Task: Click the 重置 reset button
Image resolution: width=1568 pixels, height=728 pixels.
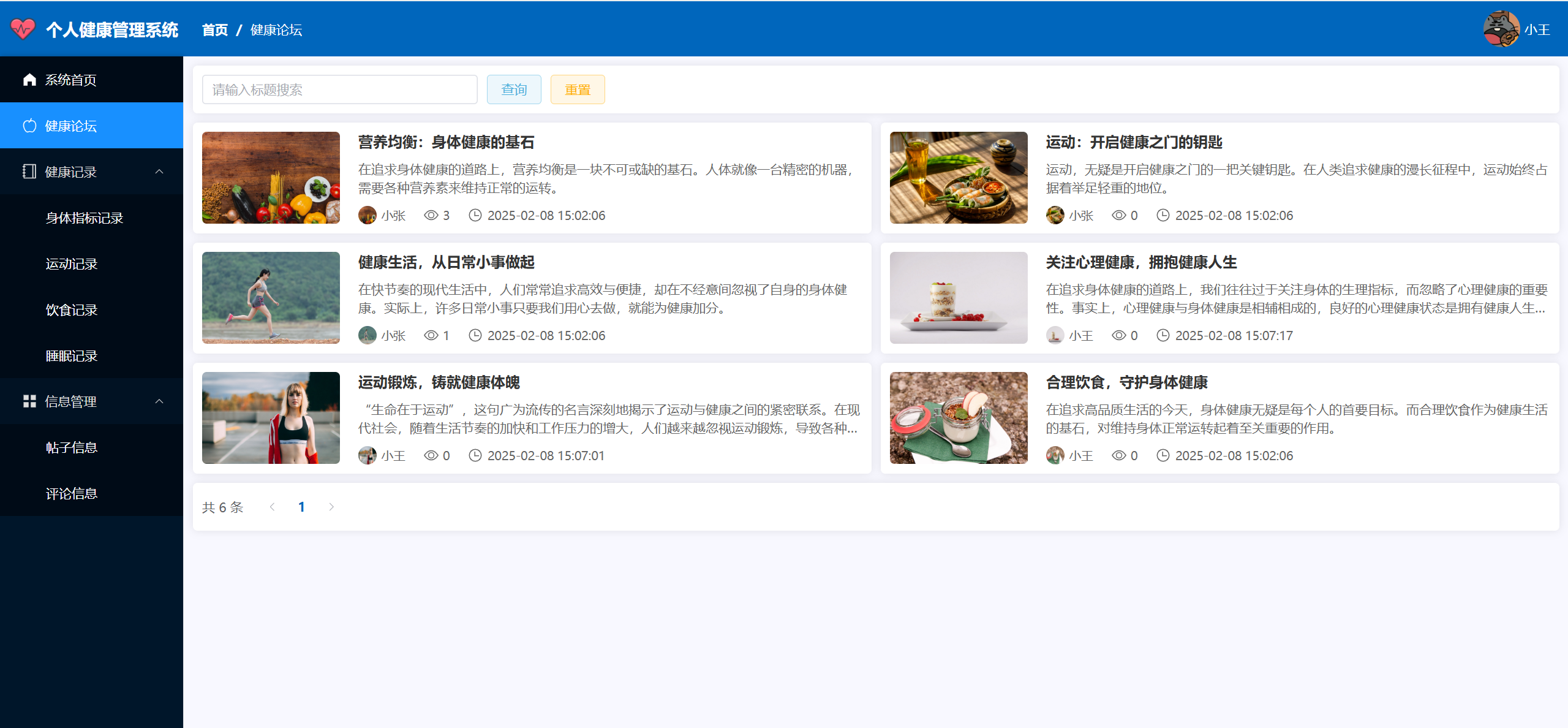Action: pos(577,89)
